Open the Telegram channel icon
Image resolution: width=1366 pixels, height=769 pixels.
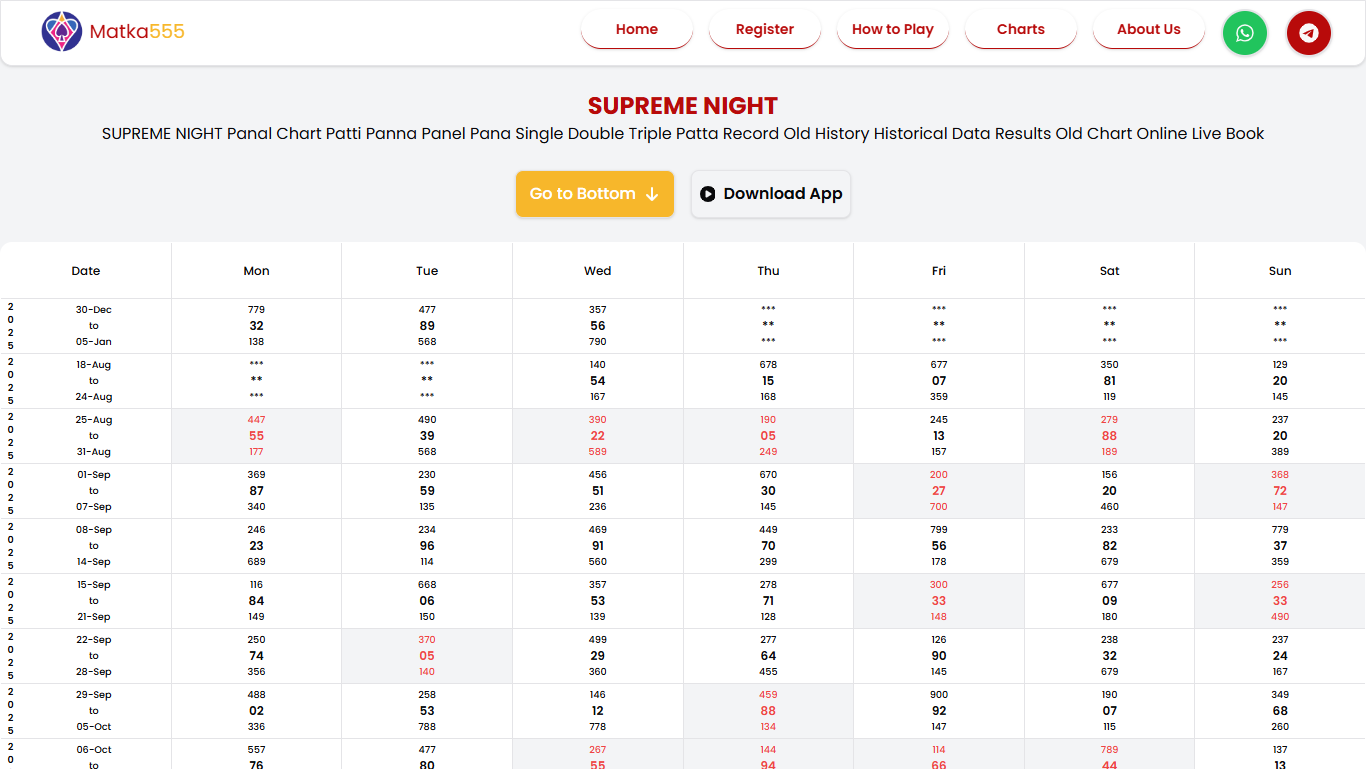[1308, 33]
